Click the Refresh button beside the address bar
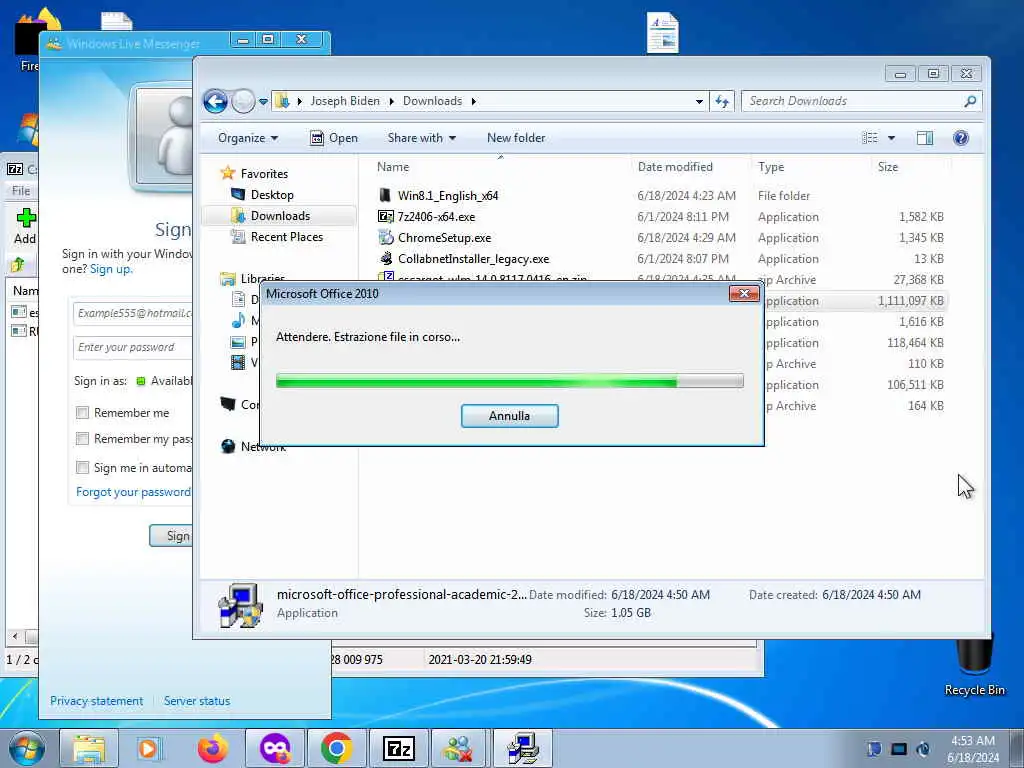Image resolution: width=1024 pixels, height=768 pixels. [722, 101]
